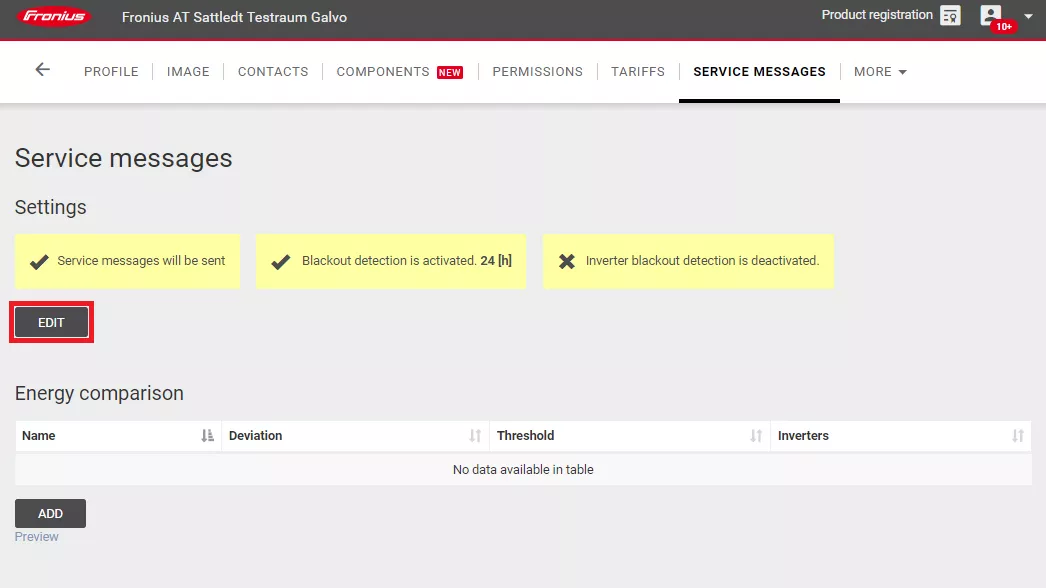Click the NEW badge on Components
This screenshot has width=1046, height=588.
450,72
